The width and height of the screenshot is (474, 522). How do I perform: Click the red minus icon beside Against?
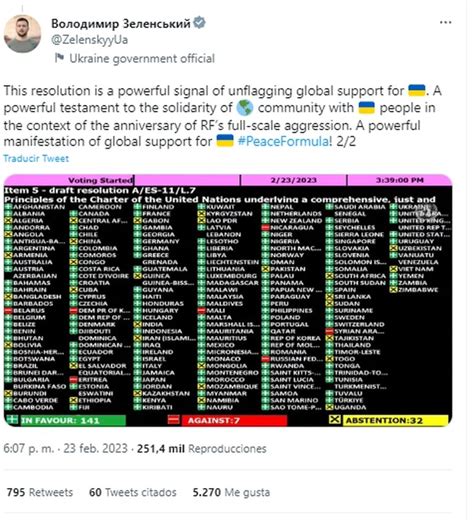click(174, 420)
